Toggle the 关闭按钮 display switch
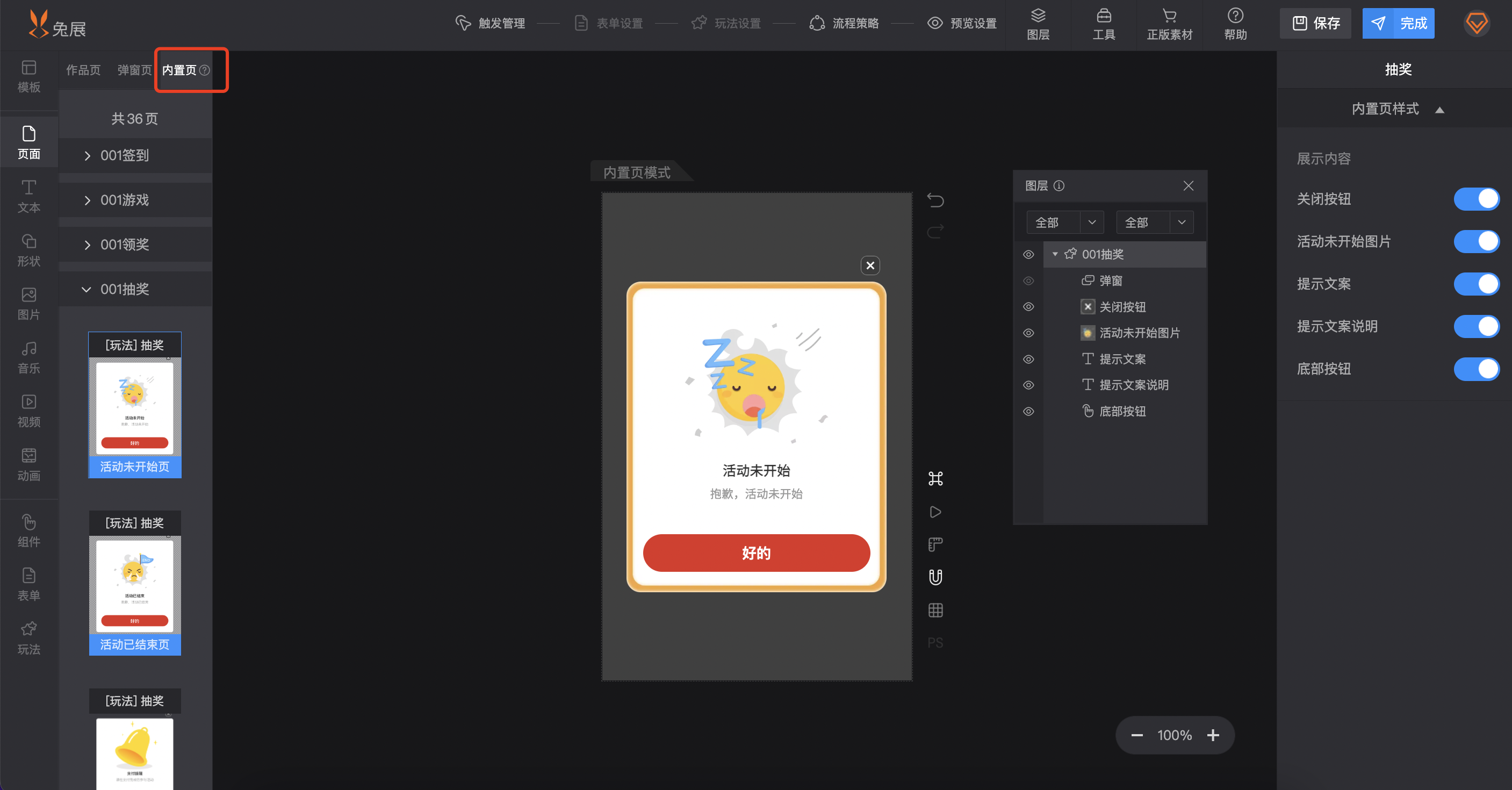The height and width of the screenshot is (790, 1512). [x=1476, y=199]
